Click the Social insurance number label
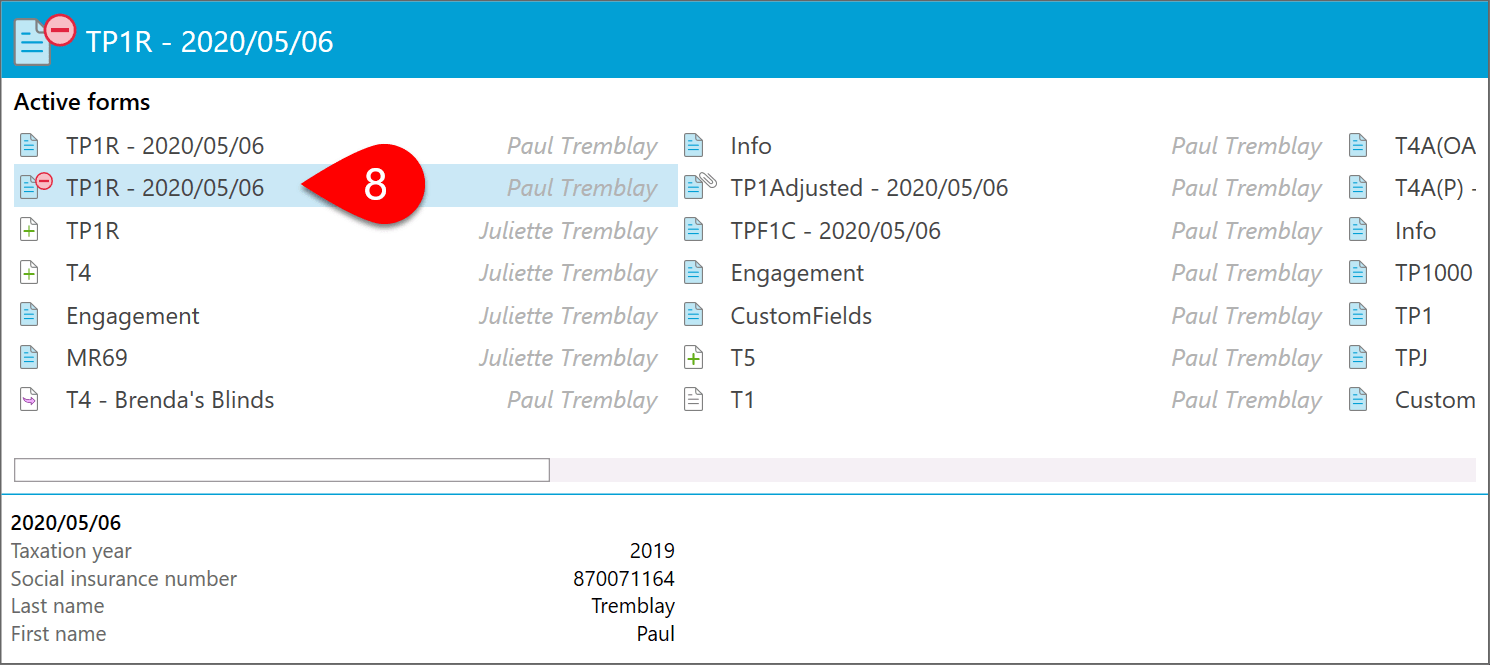Image resolution: width=1490 pixels, height=665 pixels. click(x=124, y=578)
